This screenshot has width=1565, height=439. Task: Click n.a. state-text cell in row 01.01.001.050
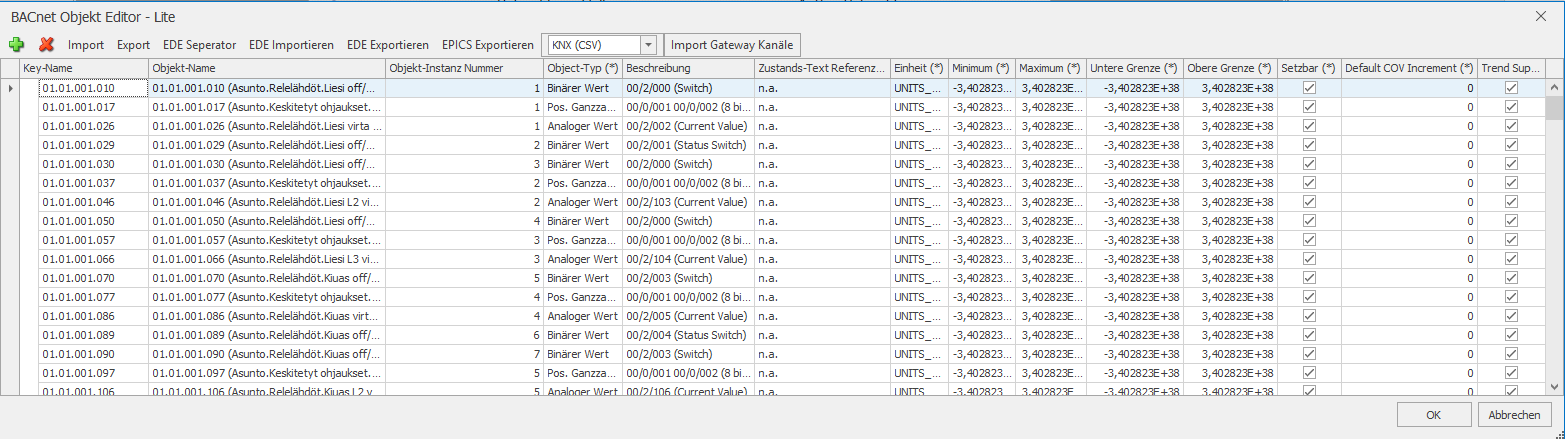pos(822,221)
